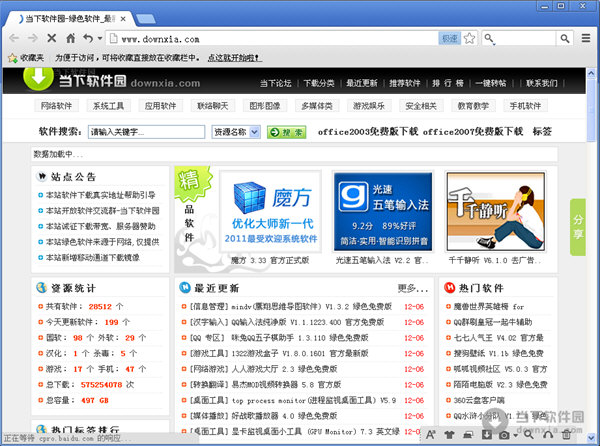Select the 图形图像 category button

pos(264,106)
